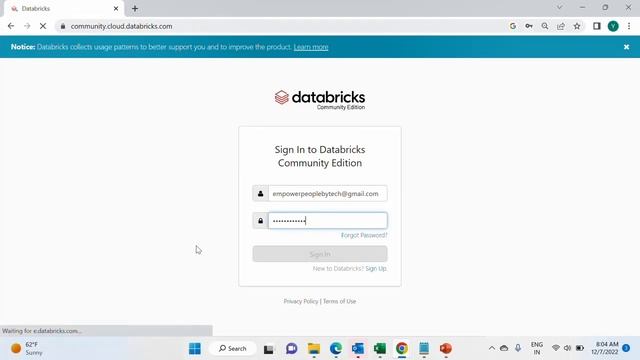Open Windows Start menu
Viewport: 640px width, 360px height.
tap(195, 349)
